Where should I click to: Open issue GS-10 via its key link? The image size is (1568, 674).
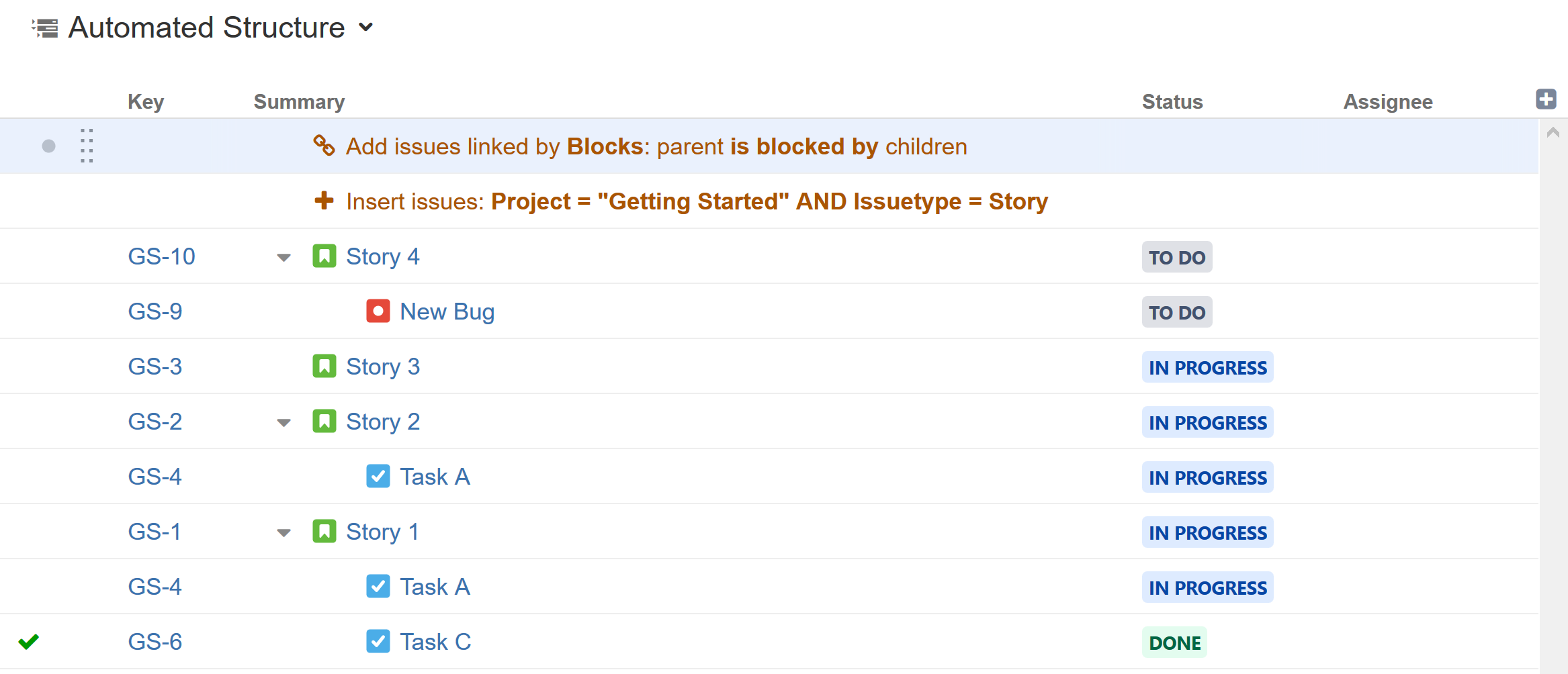point(161,256)
